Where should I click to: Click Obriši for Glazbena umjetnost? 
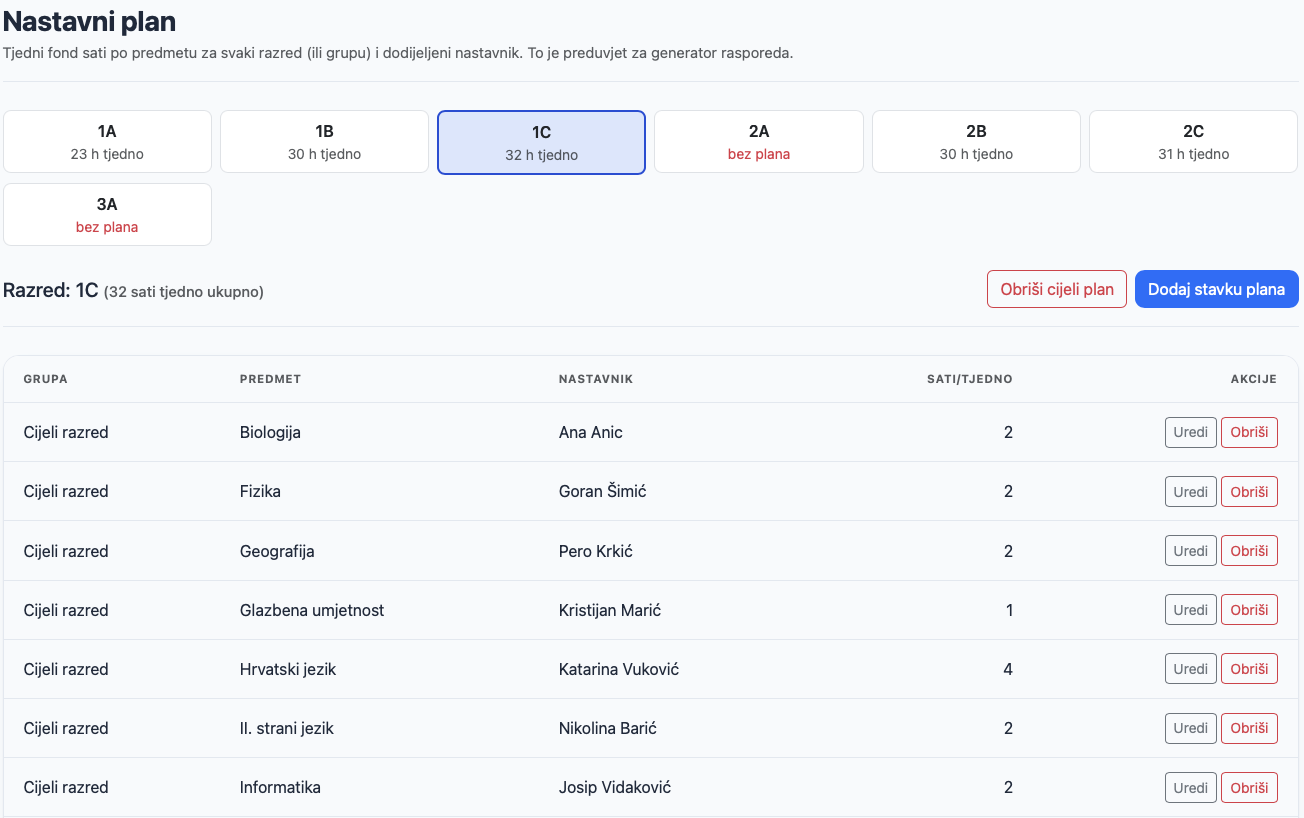point(1249,610)
